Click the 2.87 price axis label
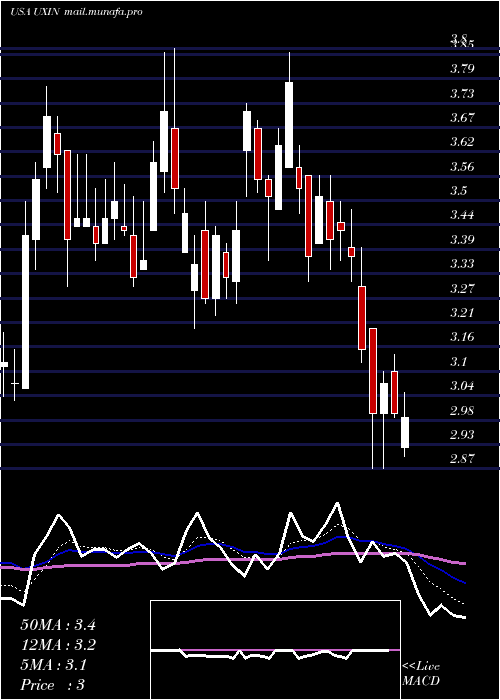 pyautogui.click(x=462, y=458)
